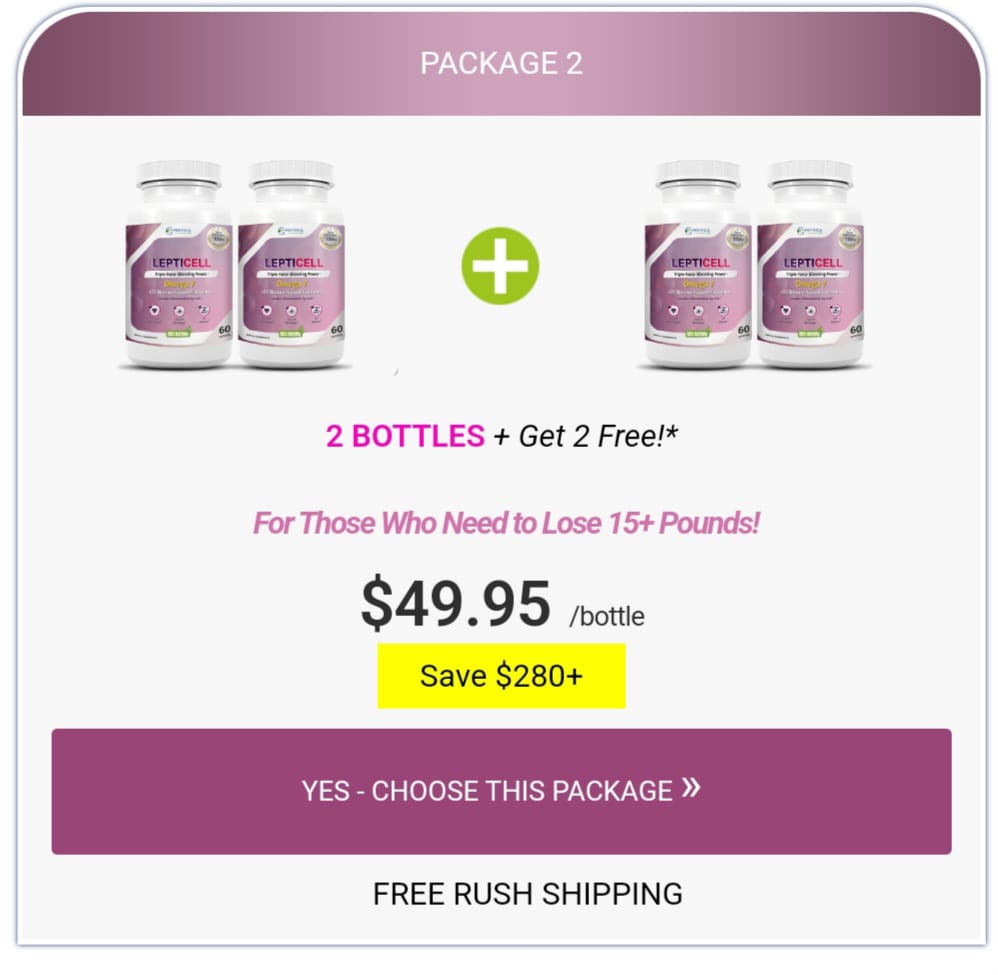Image resolution: width=998 pixels, height=975 pixels.
Task: Click the PACKAGE 2 header banner
Action: [502, 63]
